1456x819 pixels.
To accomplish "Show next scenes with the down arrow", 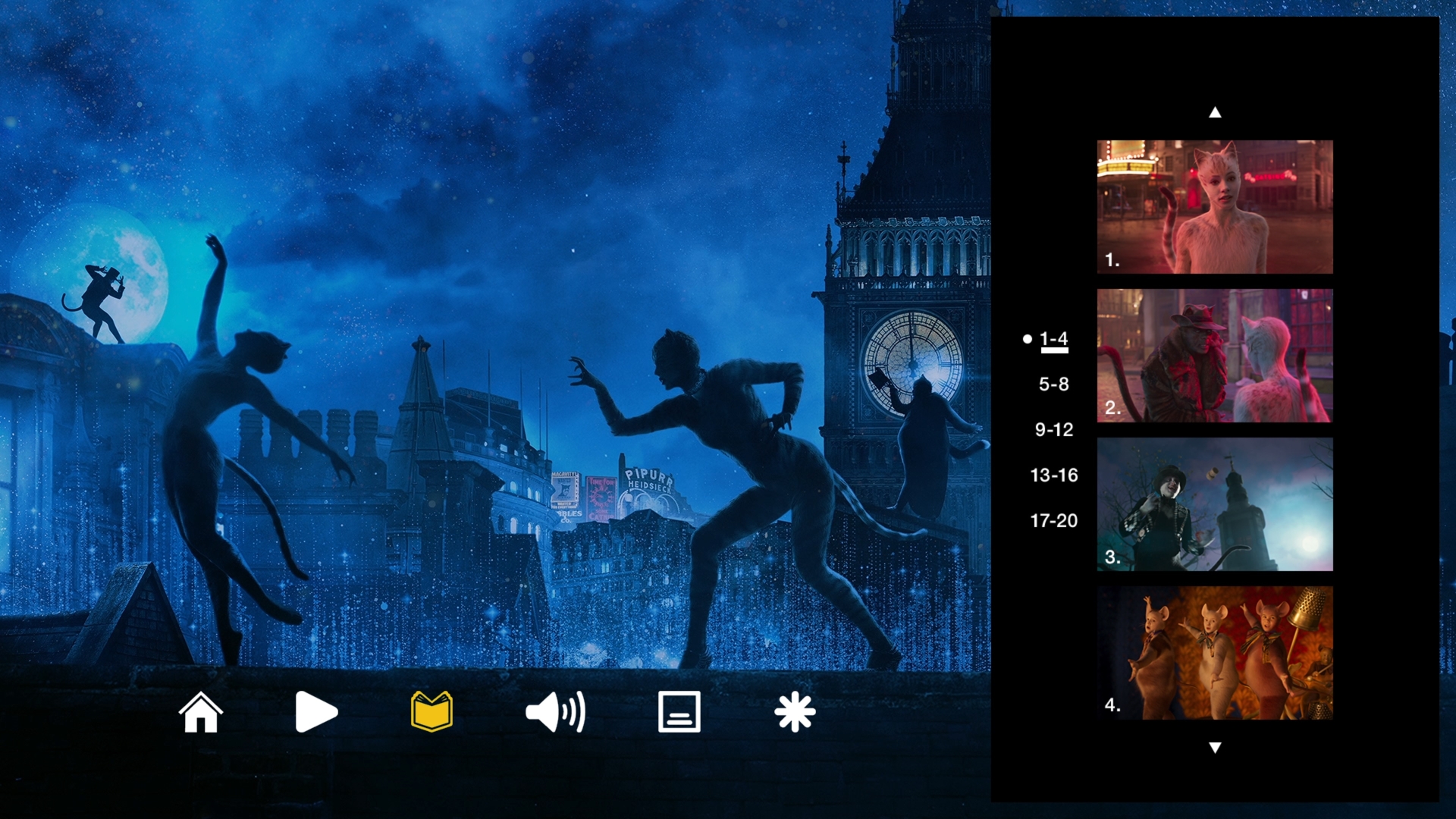I will (1215, 748).
